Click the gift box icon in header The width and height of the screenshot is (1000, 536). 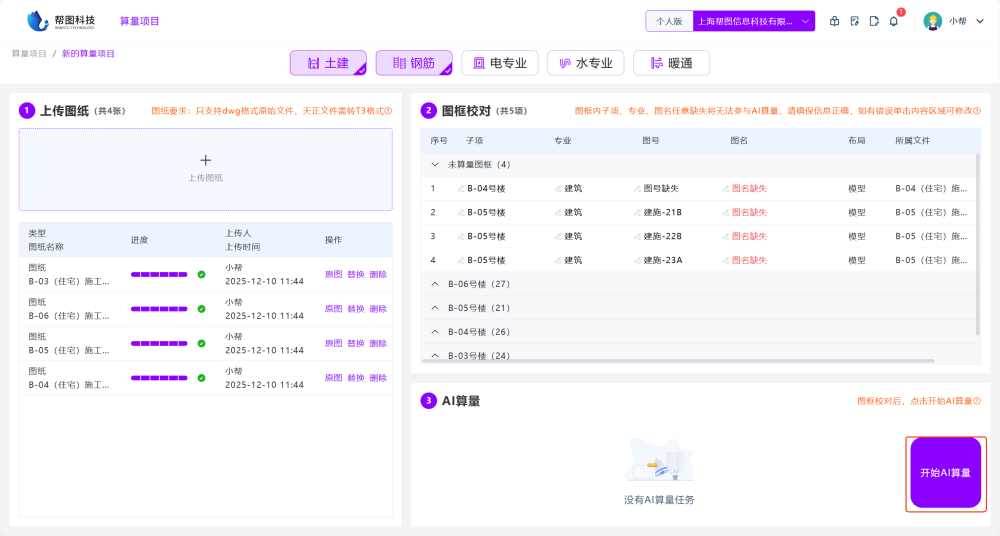pyautogui.click(x=835, y=21)
